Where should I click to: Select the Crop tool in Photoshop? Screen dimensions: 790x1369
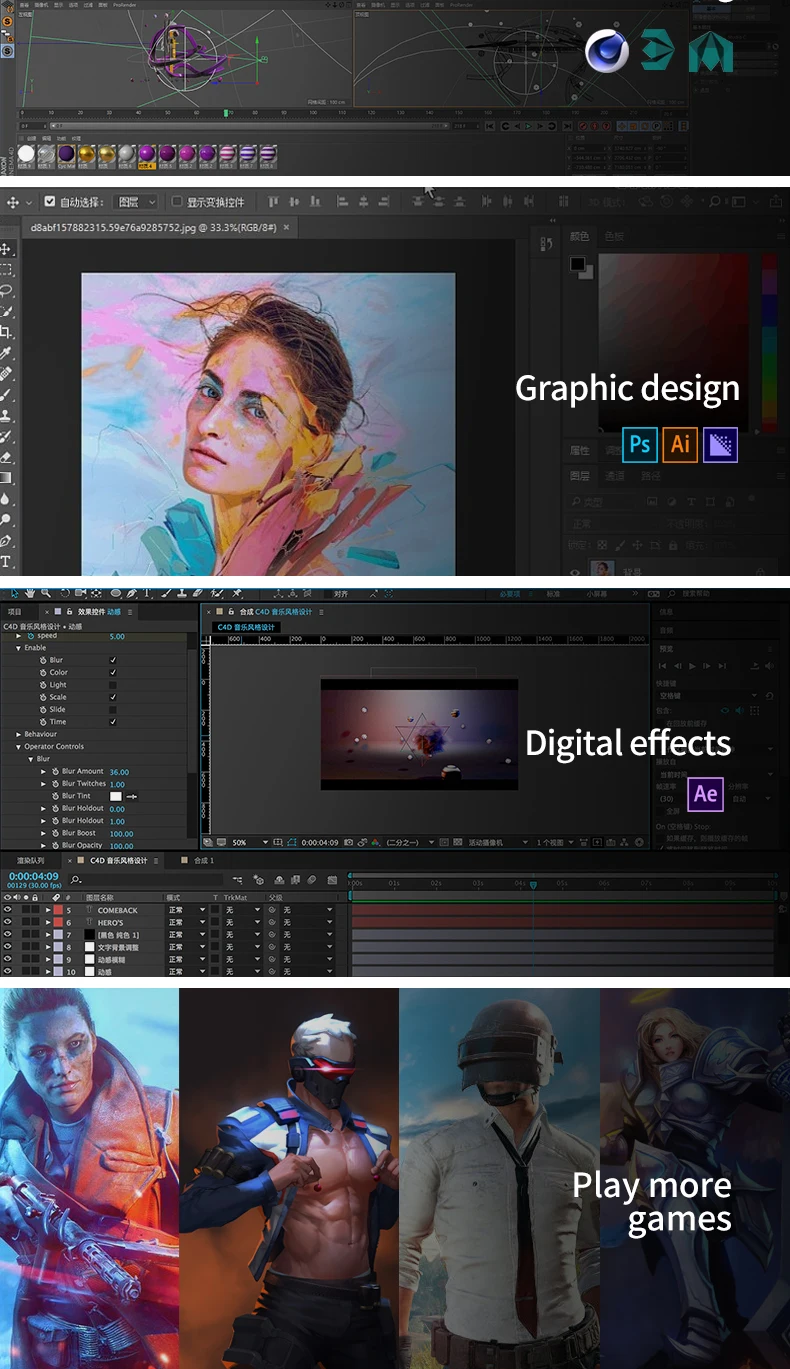click(x=6, y=332)
